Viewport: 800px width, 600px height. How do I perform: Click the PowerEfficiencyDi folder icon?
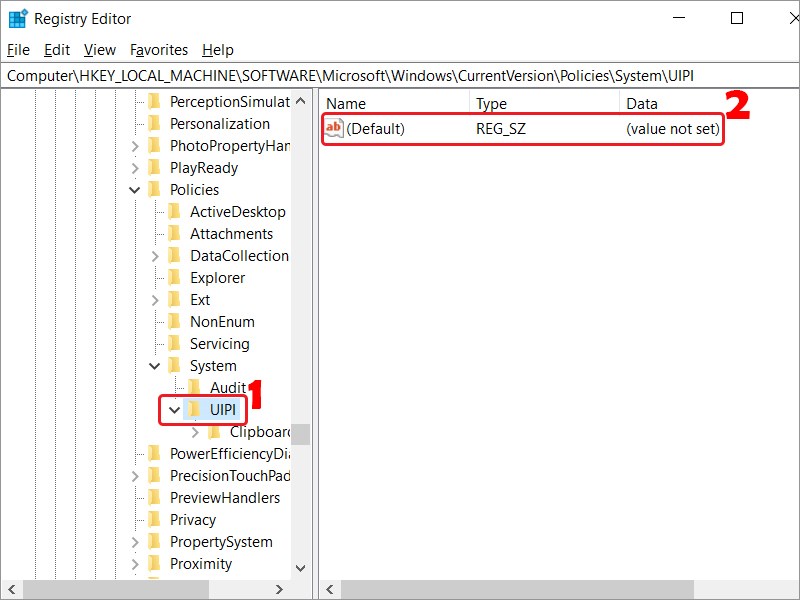tap(155, 454)
